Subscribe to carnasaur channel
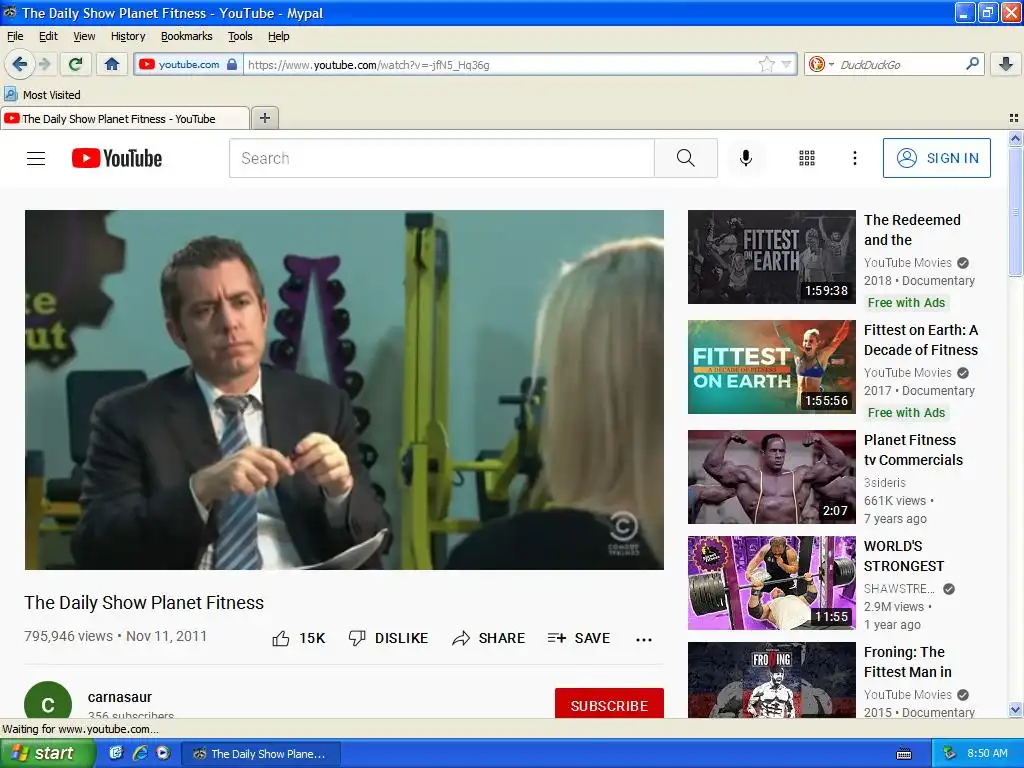 (609, 703)
